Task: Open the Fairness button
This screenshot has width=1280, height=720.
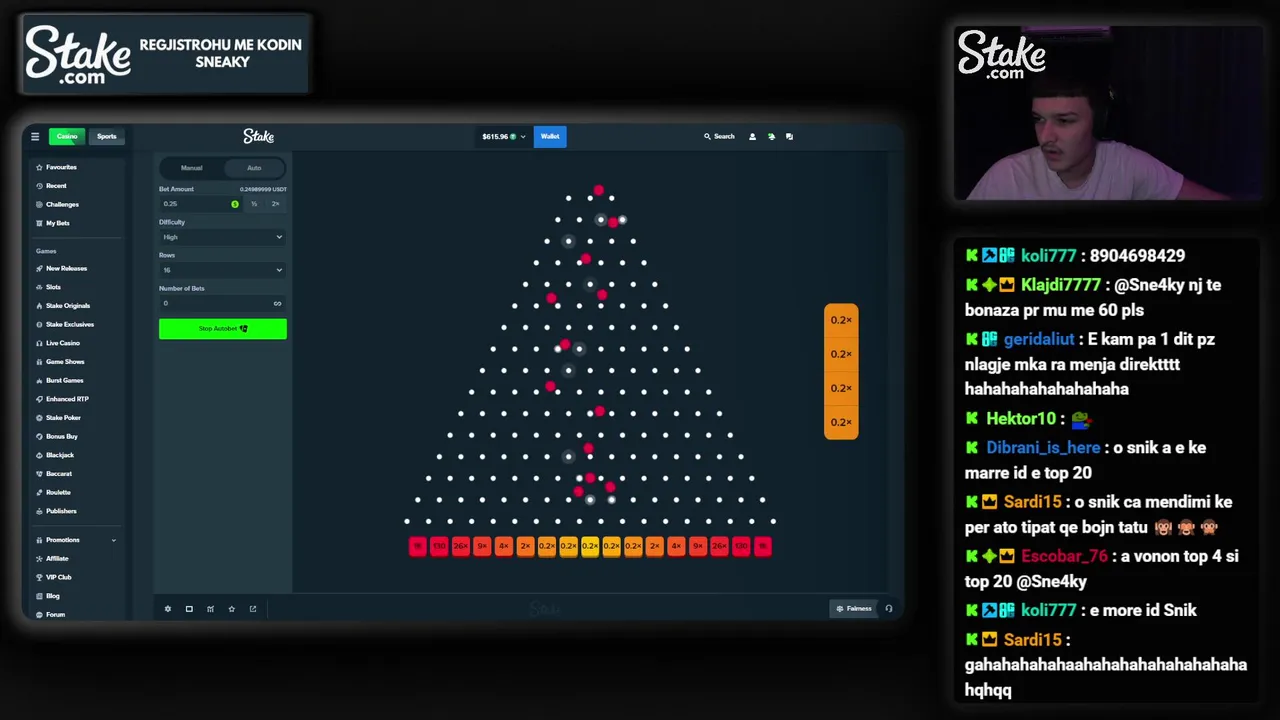Action: pyautogui.click(x=854, y=608)
